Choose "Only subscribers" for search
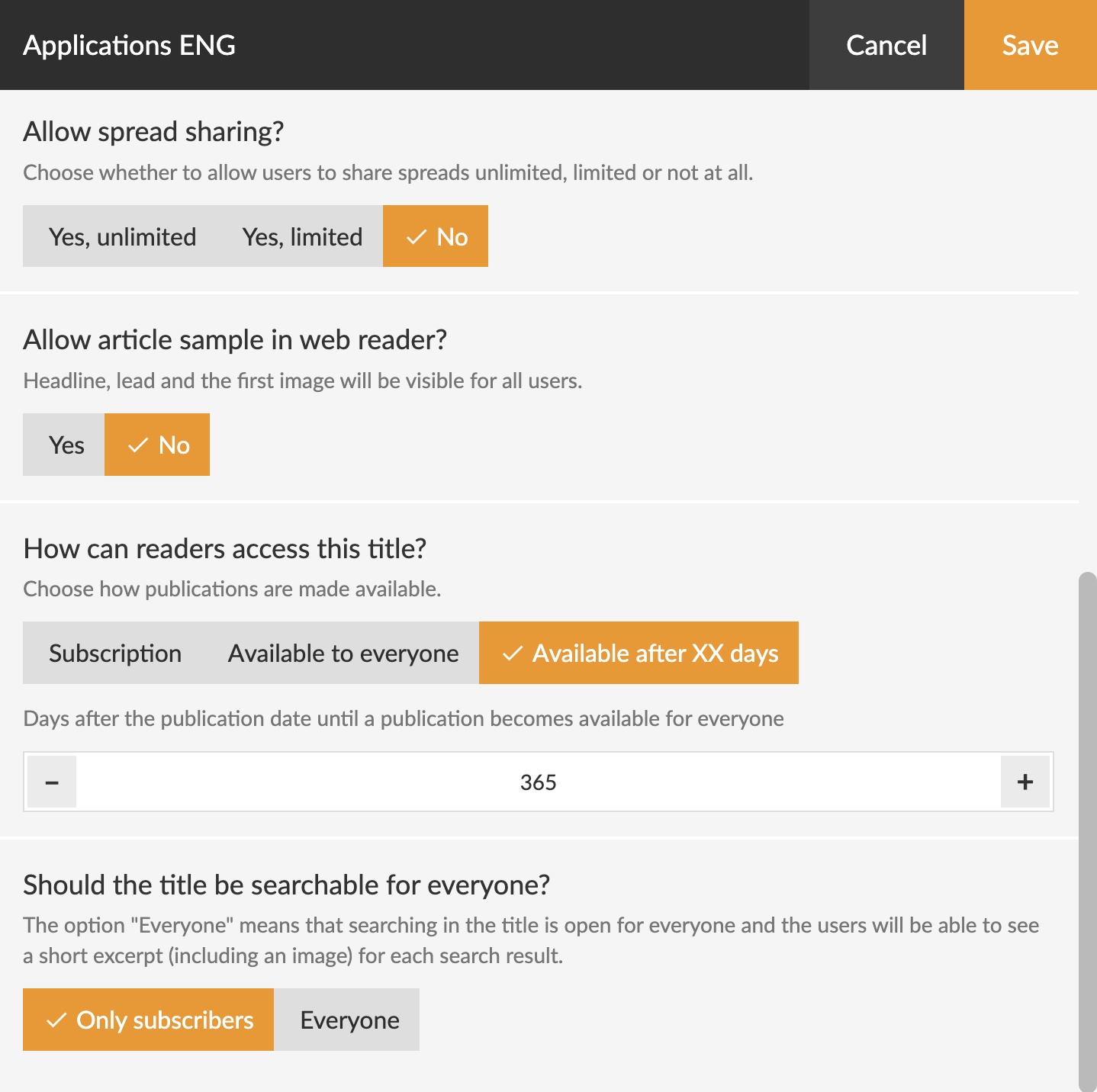The width and height of the screenshot is (1097, 1092). [149, 1020]
